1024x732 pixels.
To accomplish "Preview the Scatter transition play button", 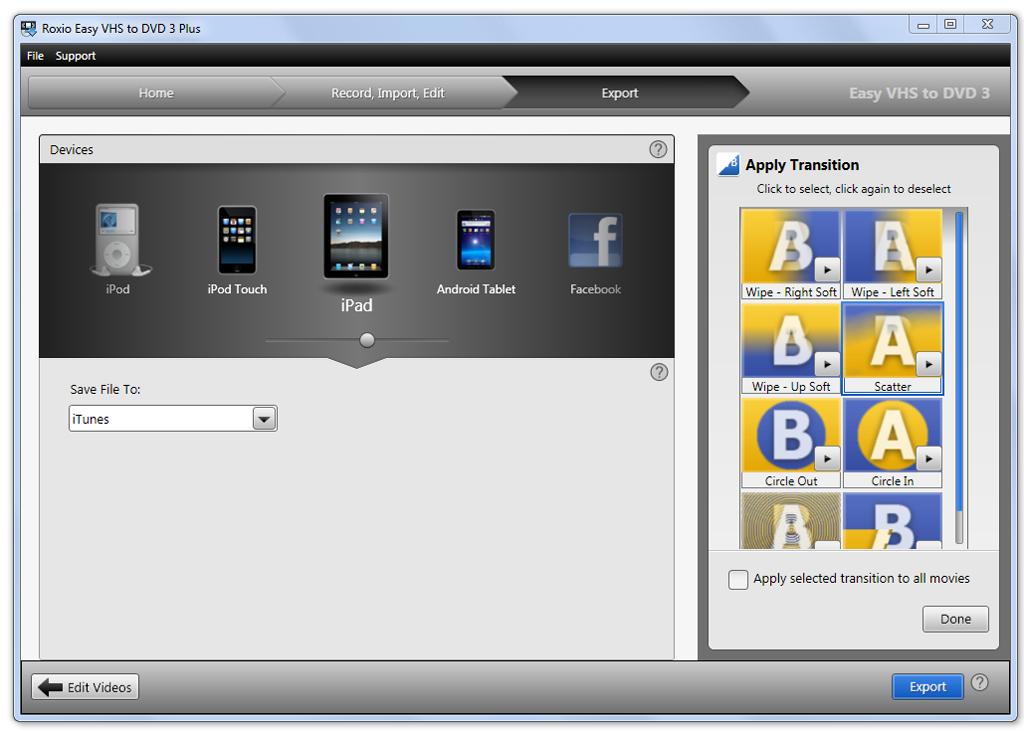I will point(929,365).
